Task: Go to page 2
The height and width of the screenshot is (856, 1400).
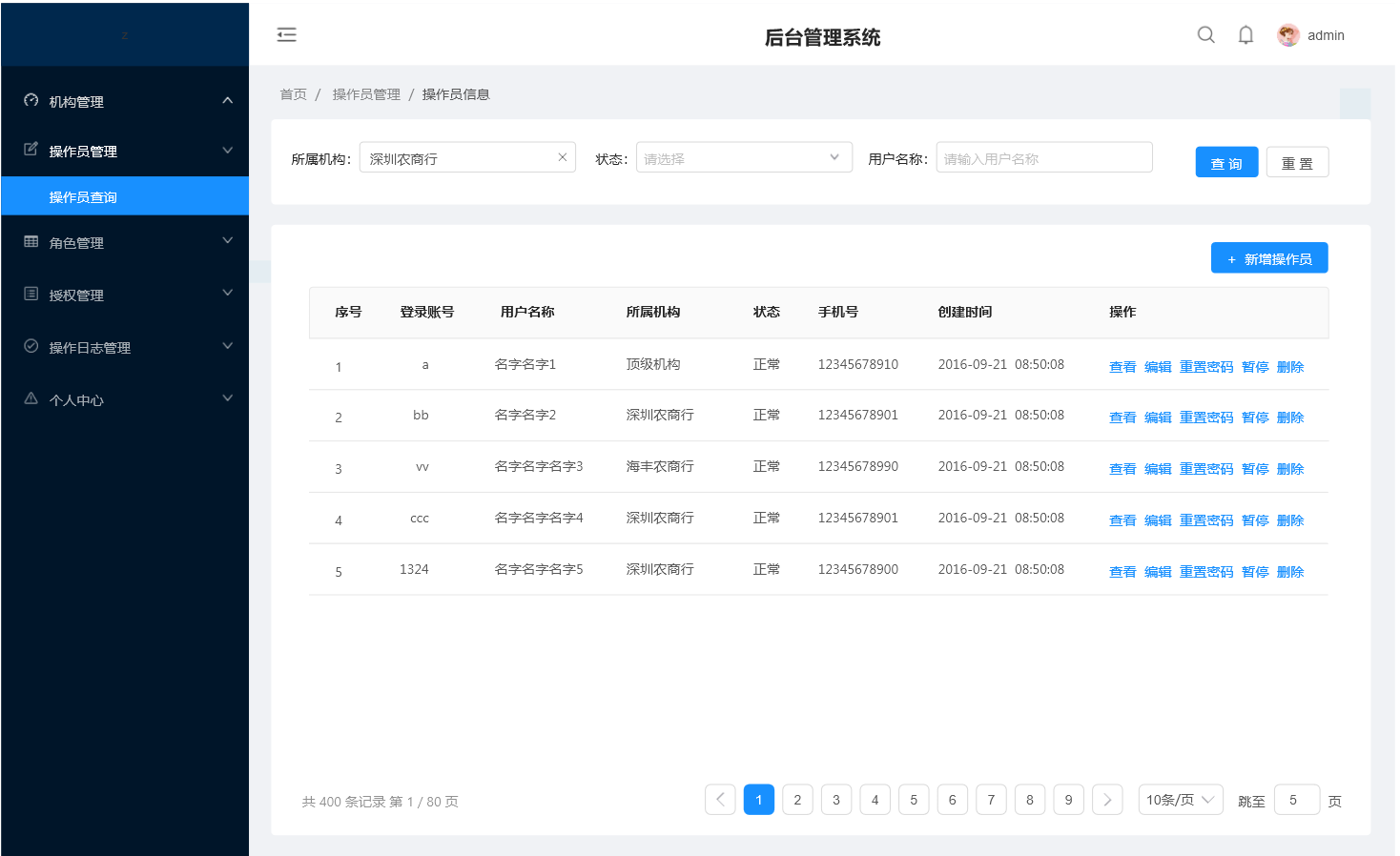Action: pos(797,800)
